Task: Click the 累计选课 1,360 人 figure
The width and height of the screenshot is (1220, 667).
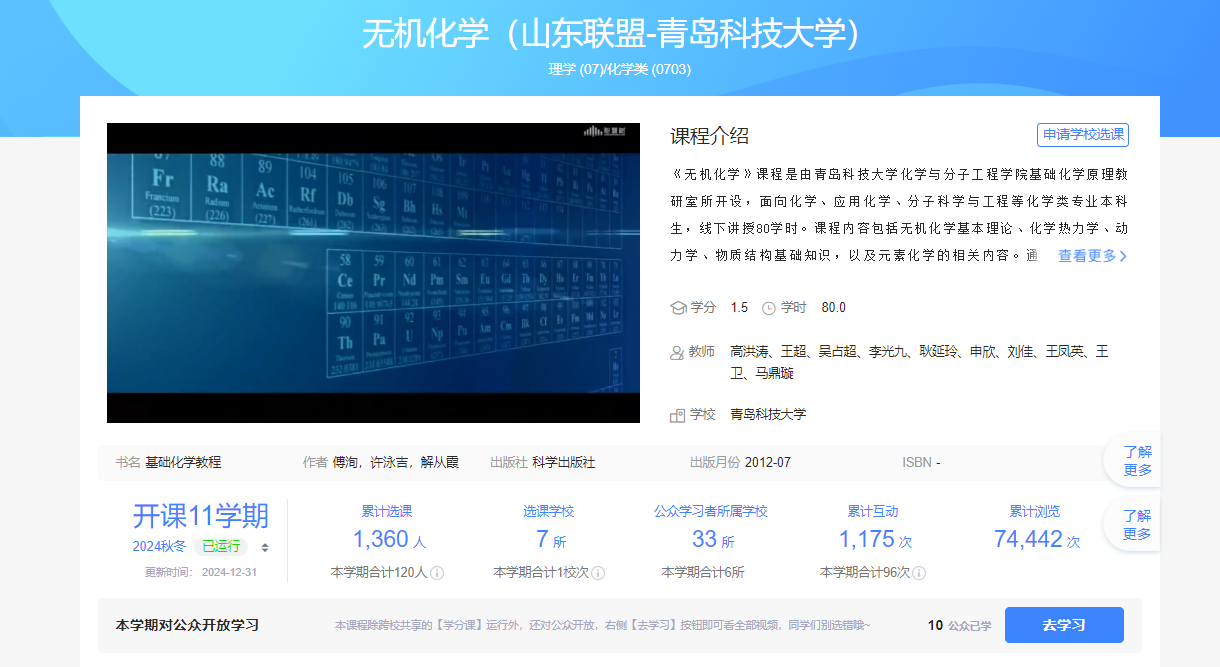Action: pyautogui.click(x=389, y=539)
